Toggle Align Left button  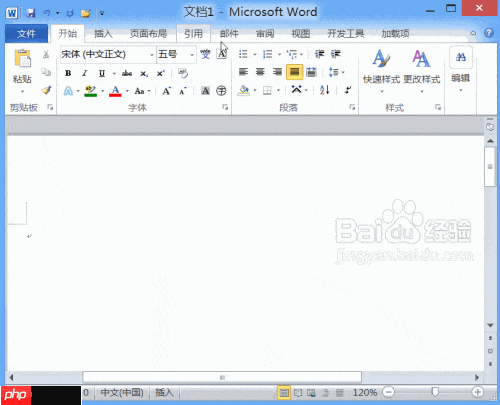[x=244, y=72]
